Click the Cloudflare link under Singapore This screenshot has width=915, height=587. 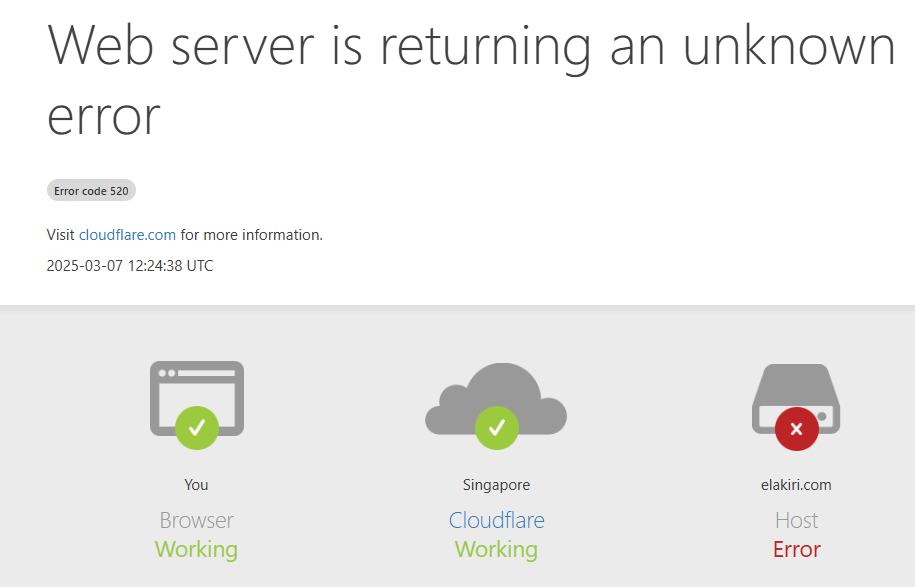click(497, 520)
